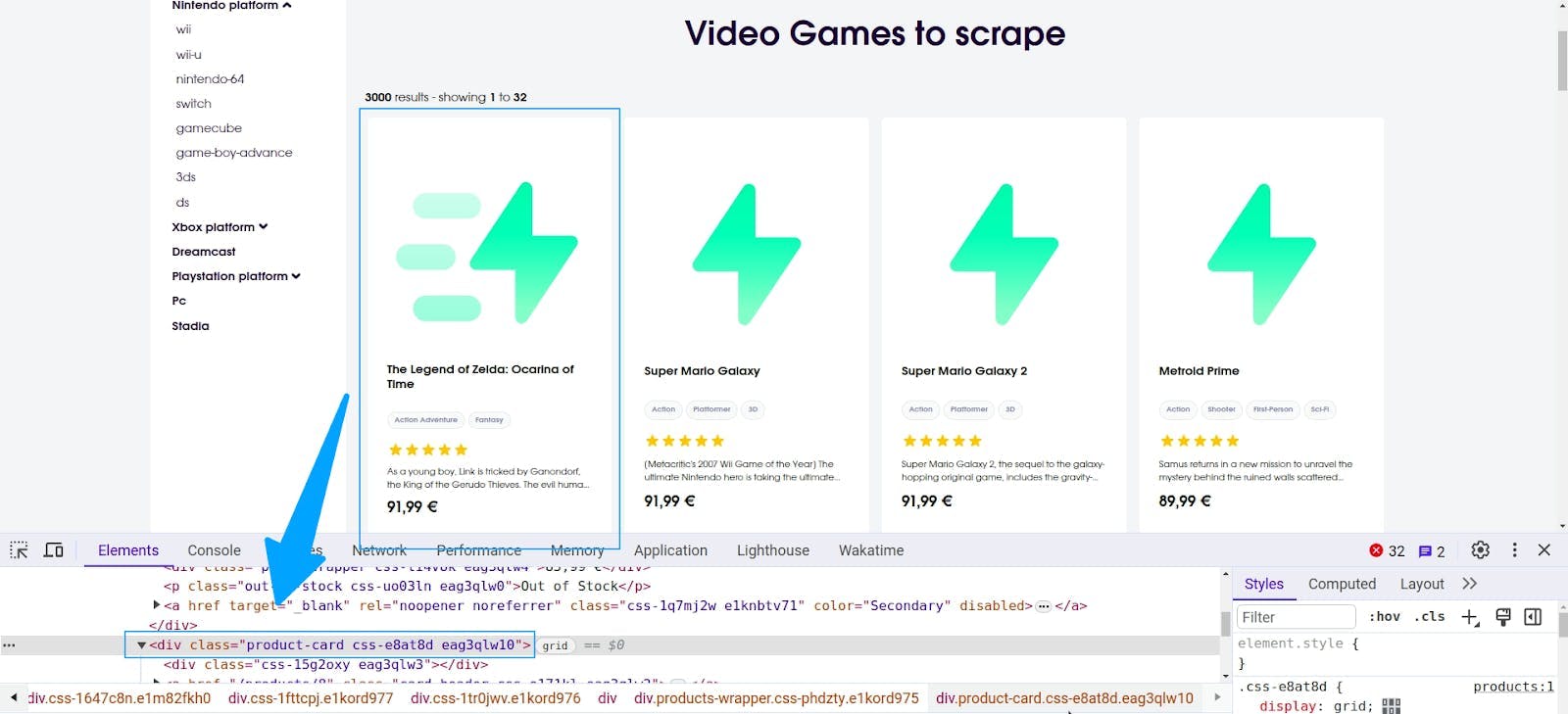
Task: Click the Sci-Fi genre tag
Action: click(x=1320, y=409)
